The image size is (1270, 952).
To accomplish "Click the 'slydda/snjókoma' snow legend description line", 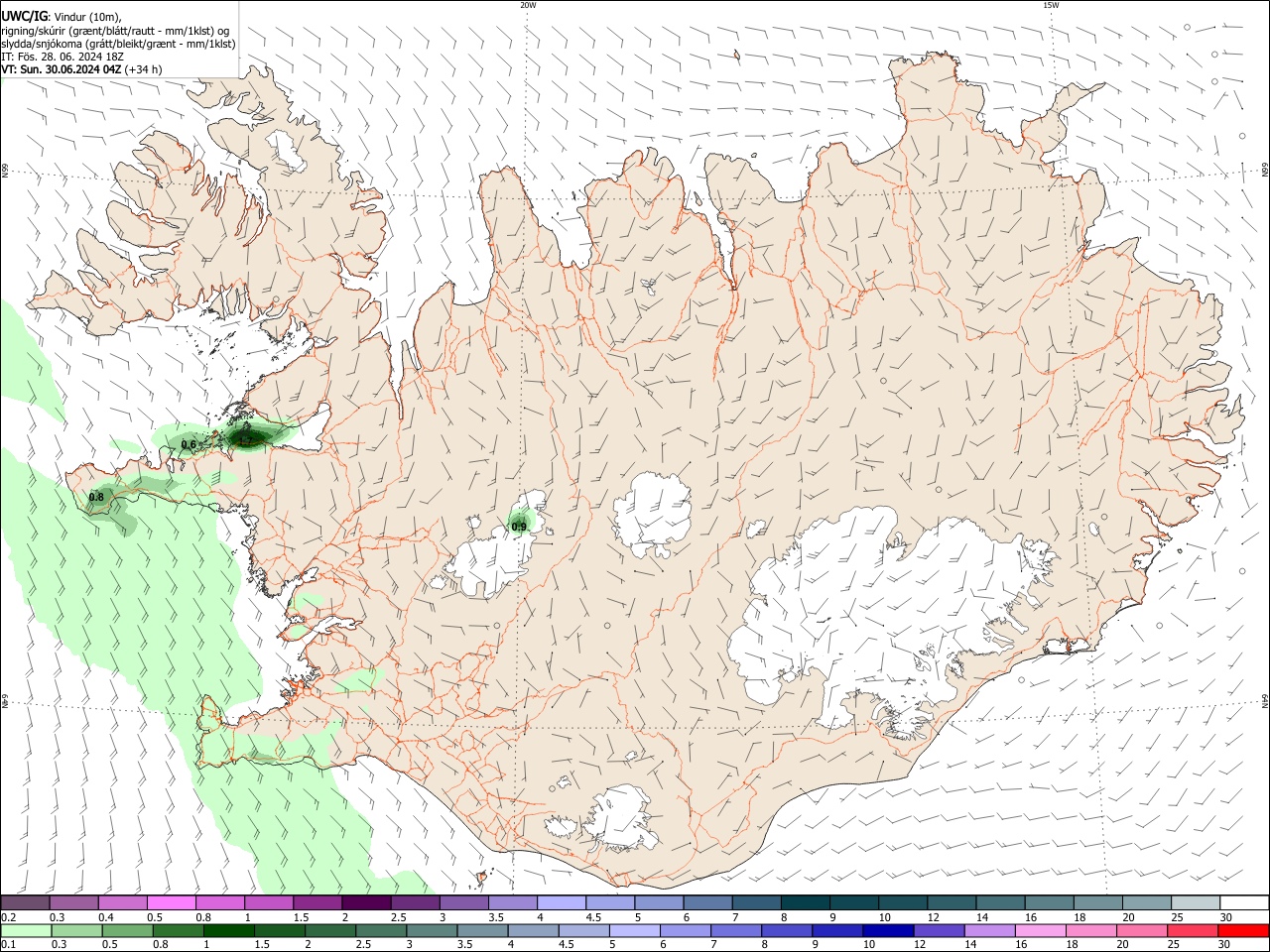I will (118, 44).
